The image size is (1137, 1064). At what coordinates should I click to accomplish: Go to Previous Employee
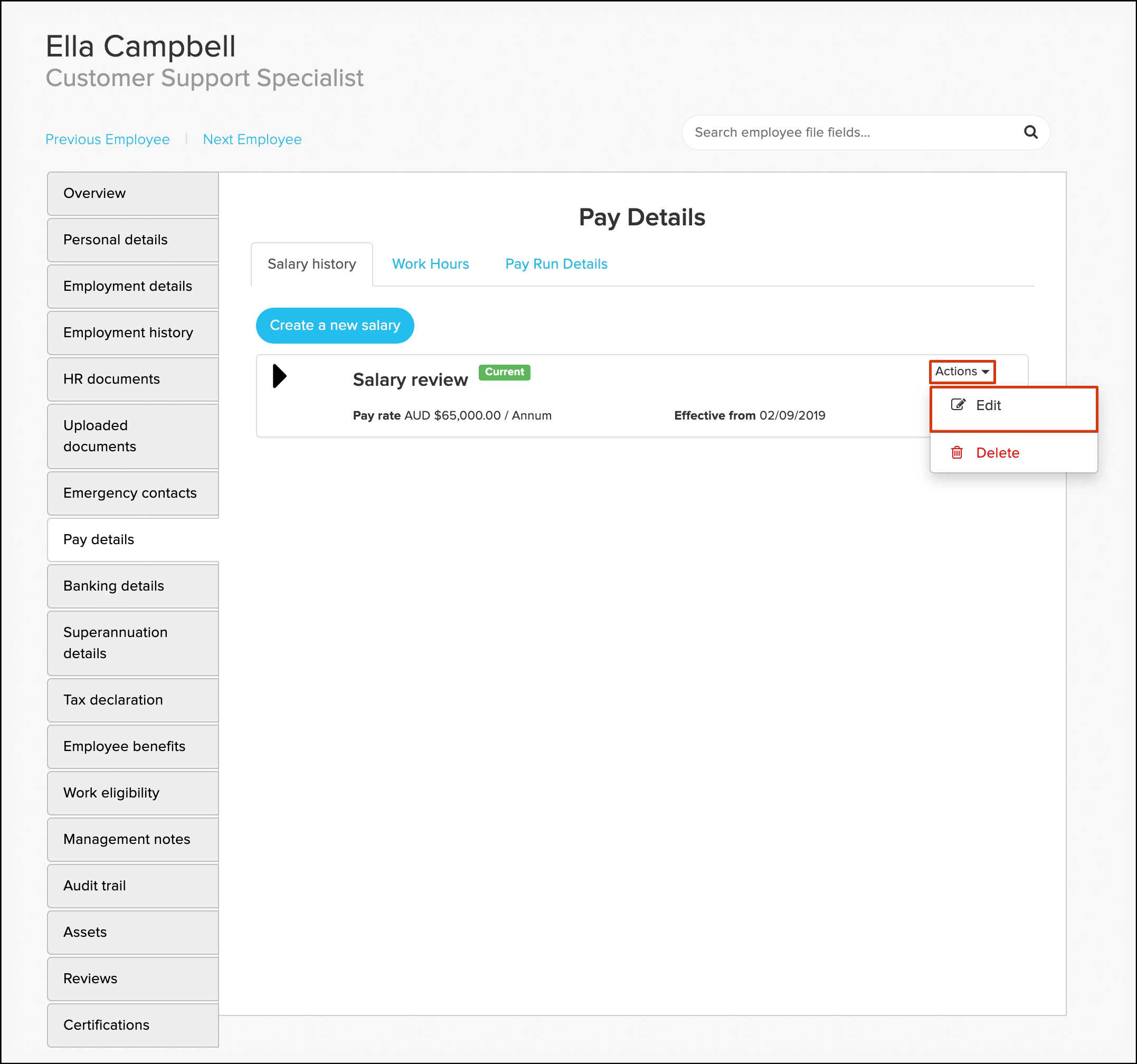[108, 139]
